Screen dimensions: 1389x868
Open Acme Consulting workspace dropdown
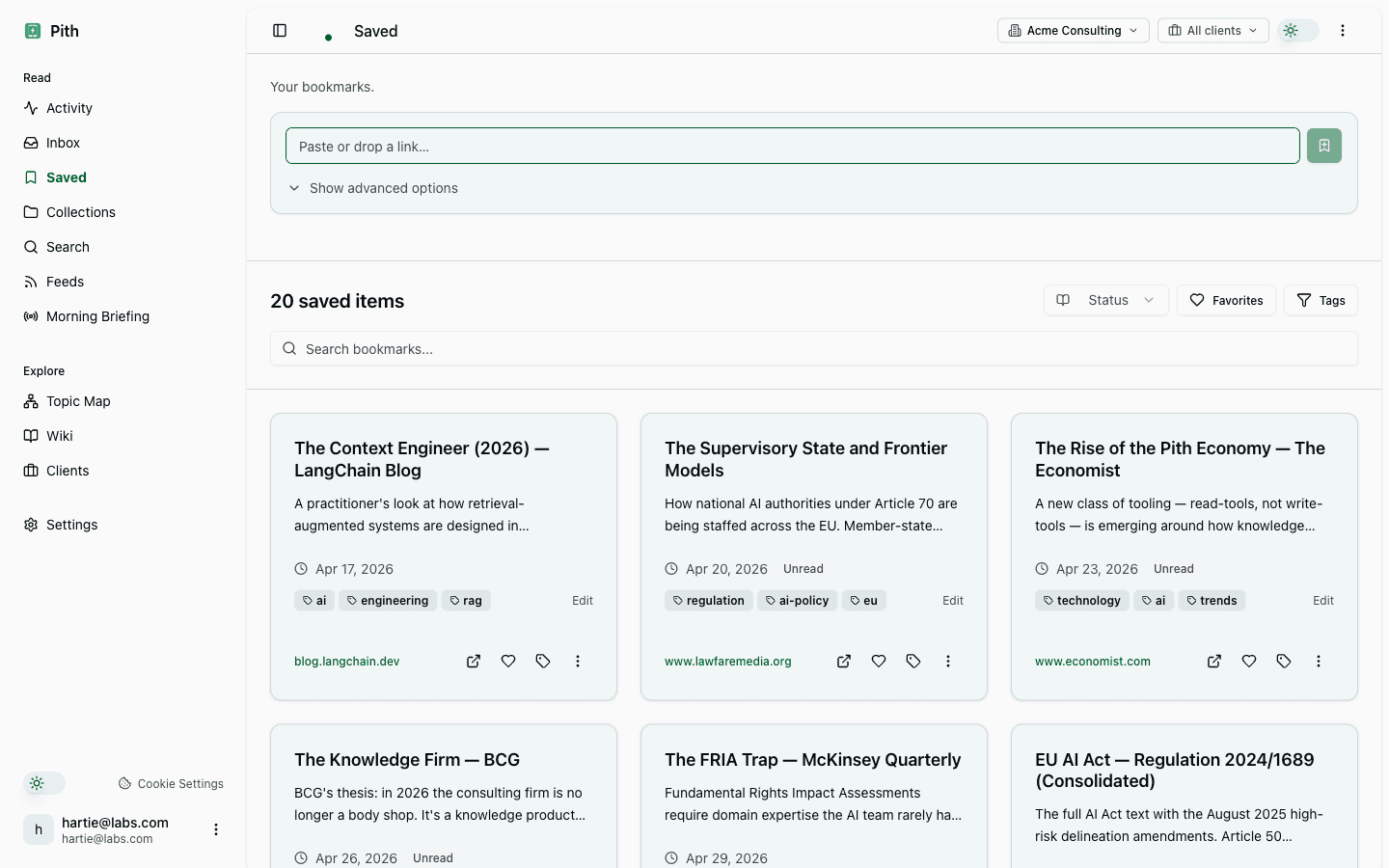click(x=1074, y=31)
